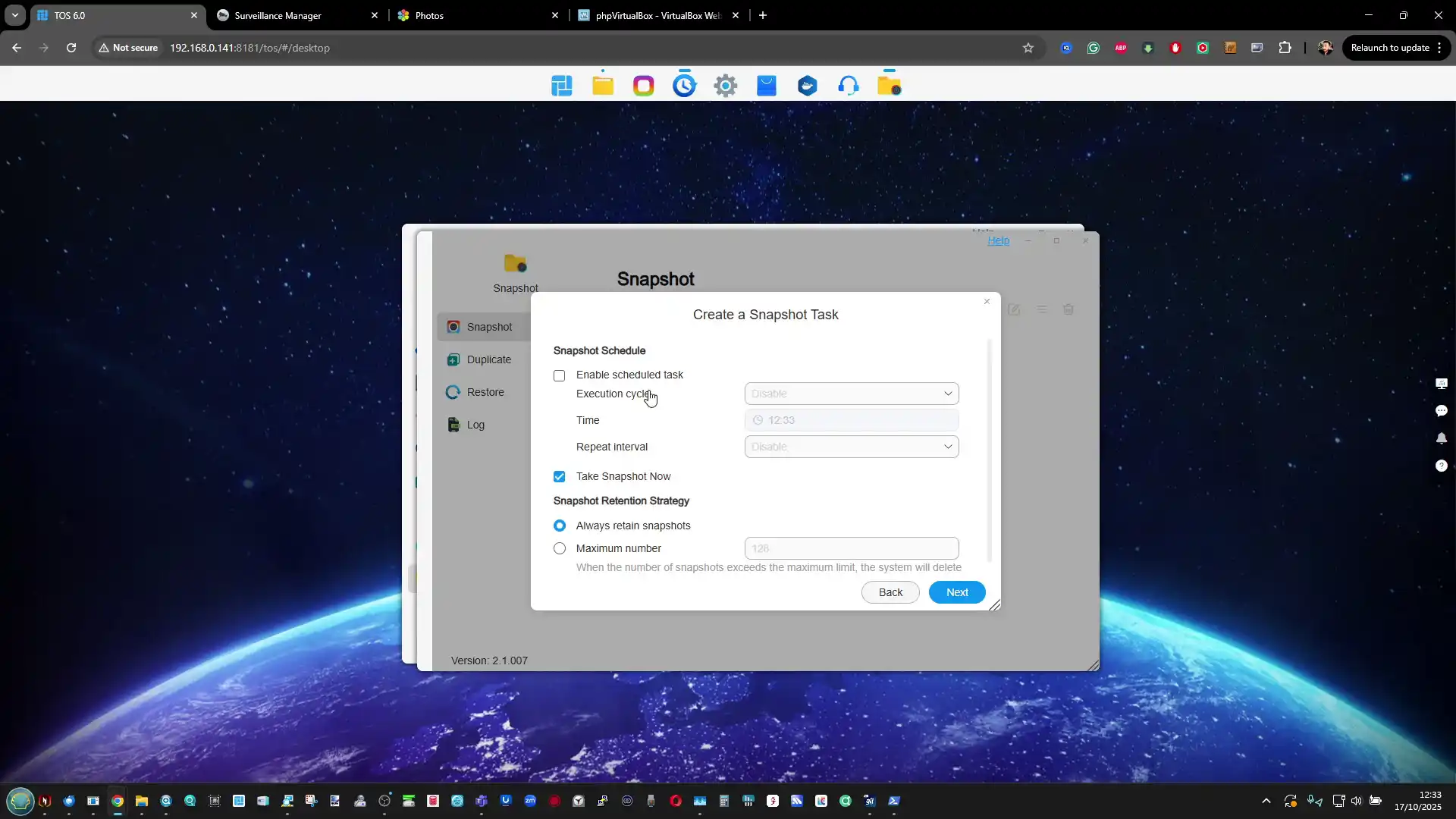Click the Next button

click(x=956, y=592)
